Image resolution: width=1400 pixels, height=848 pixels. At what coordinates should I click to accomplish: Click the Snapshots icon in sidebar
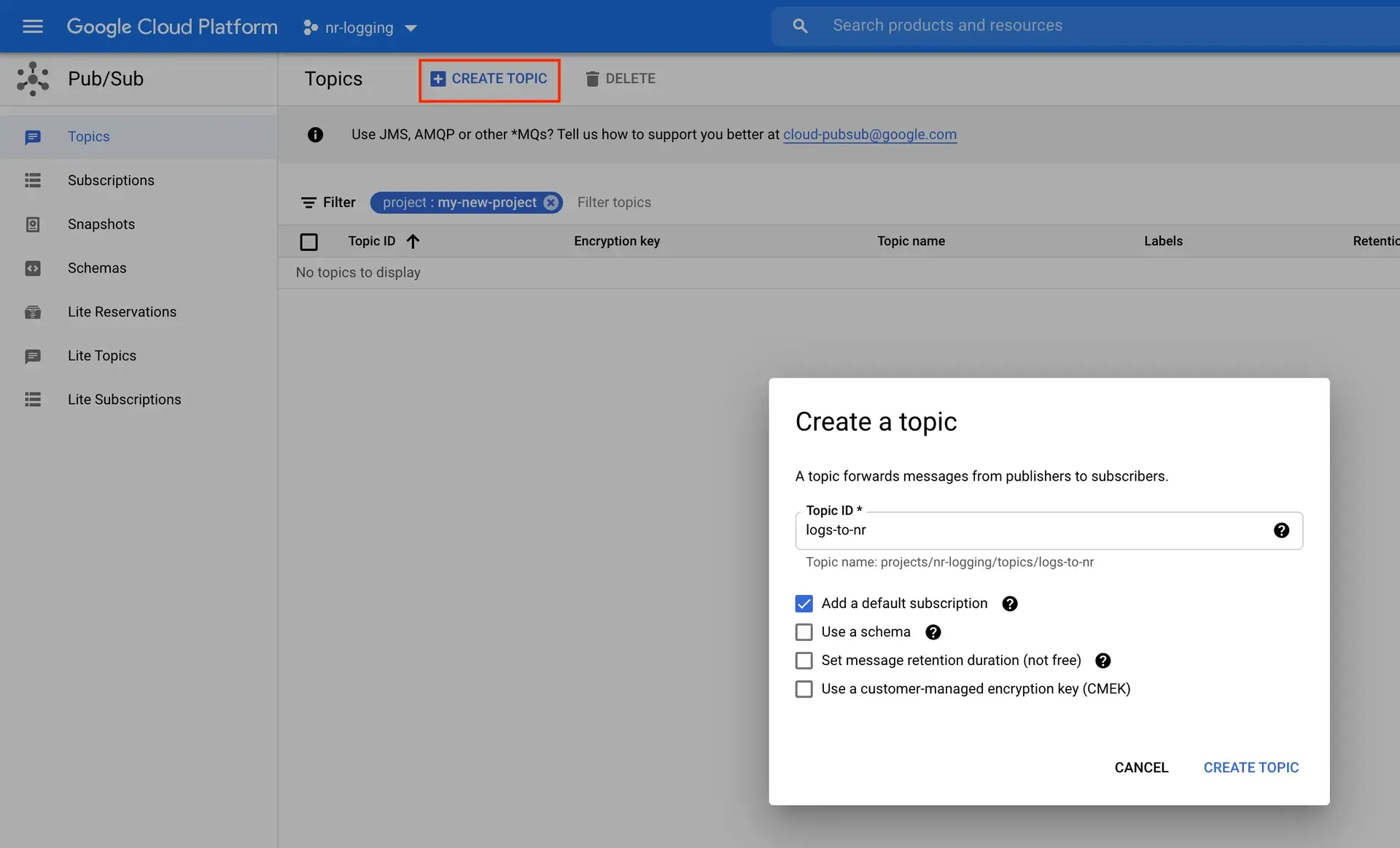click(32, 224)
